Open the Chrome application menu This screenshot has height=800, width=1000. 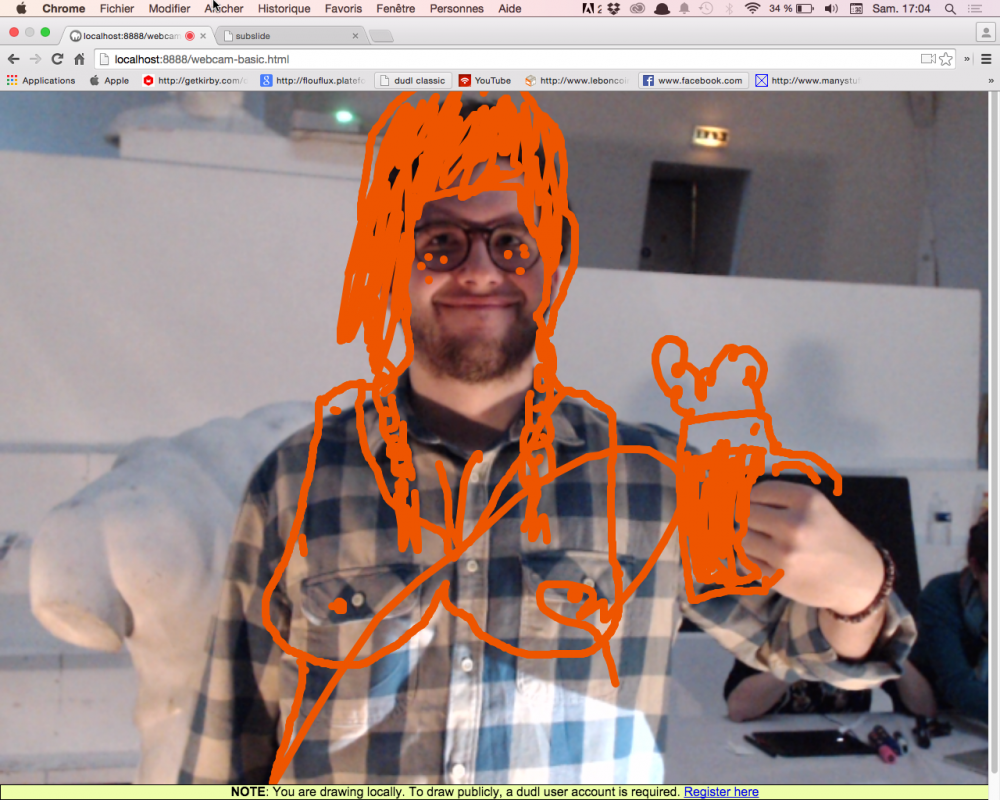[63, 8]
